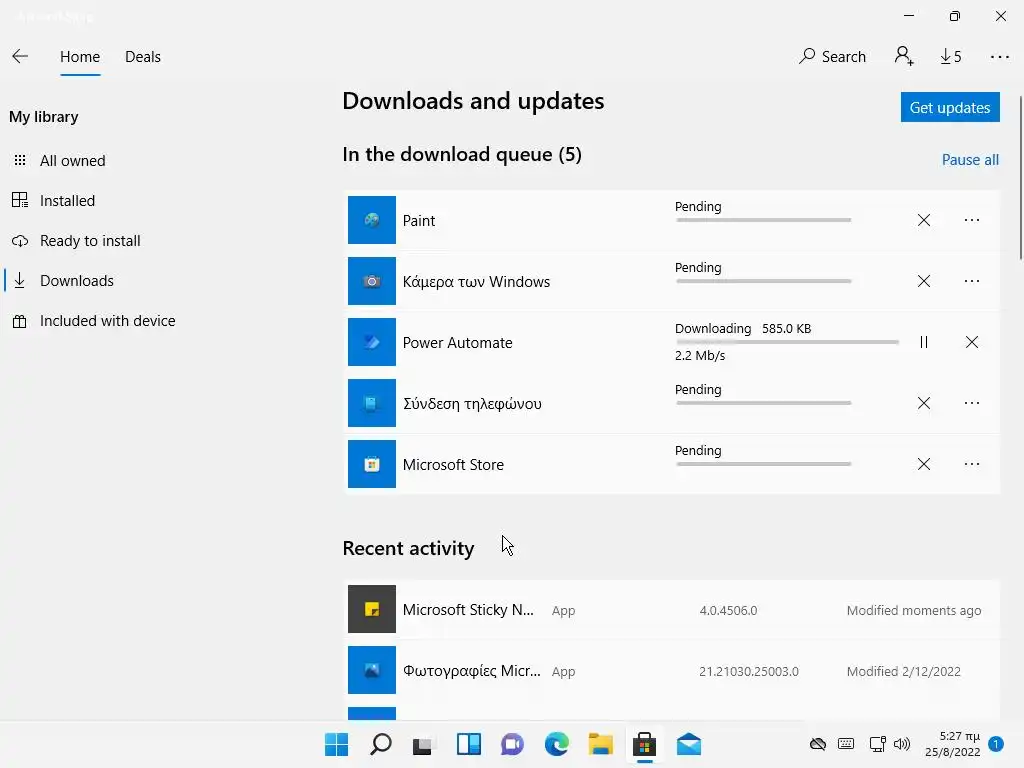Open more options for Σύνδεση τηλεφώνου
The height and width of the screenshot is (768, 1024).
972,403
